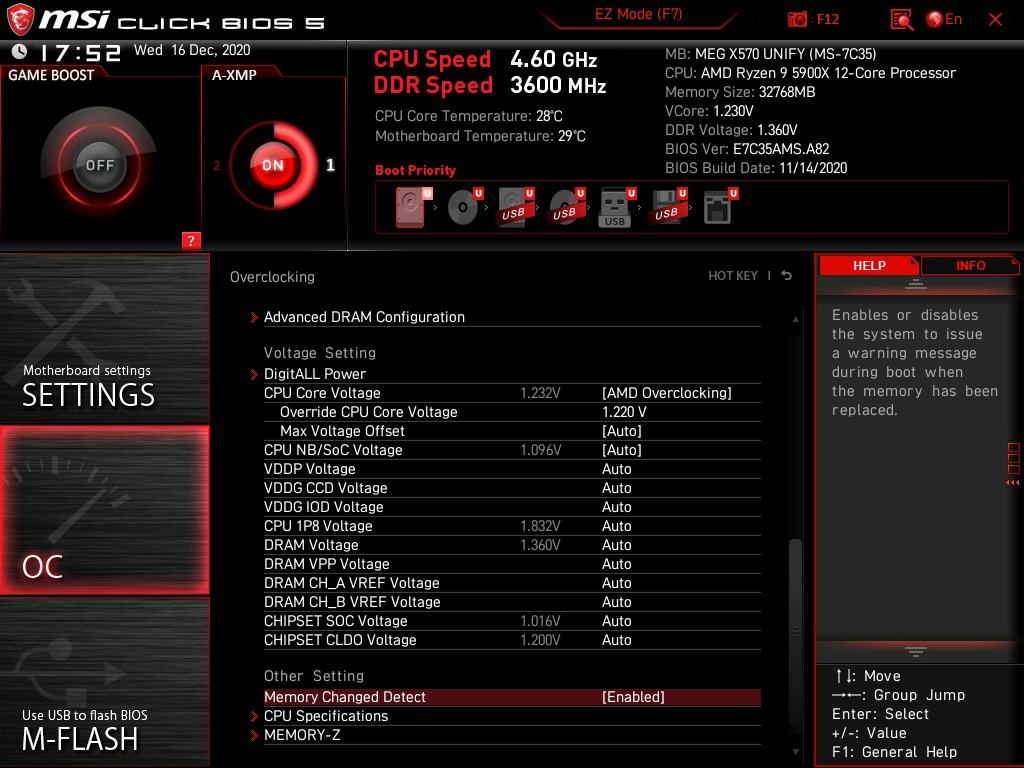Click the Boot Priority label
This screenshot has width=1024, height=768.
coord(415,170)
